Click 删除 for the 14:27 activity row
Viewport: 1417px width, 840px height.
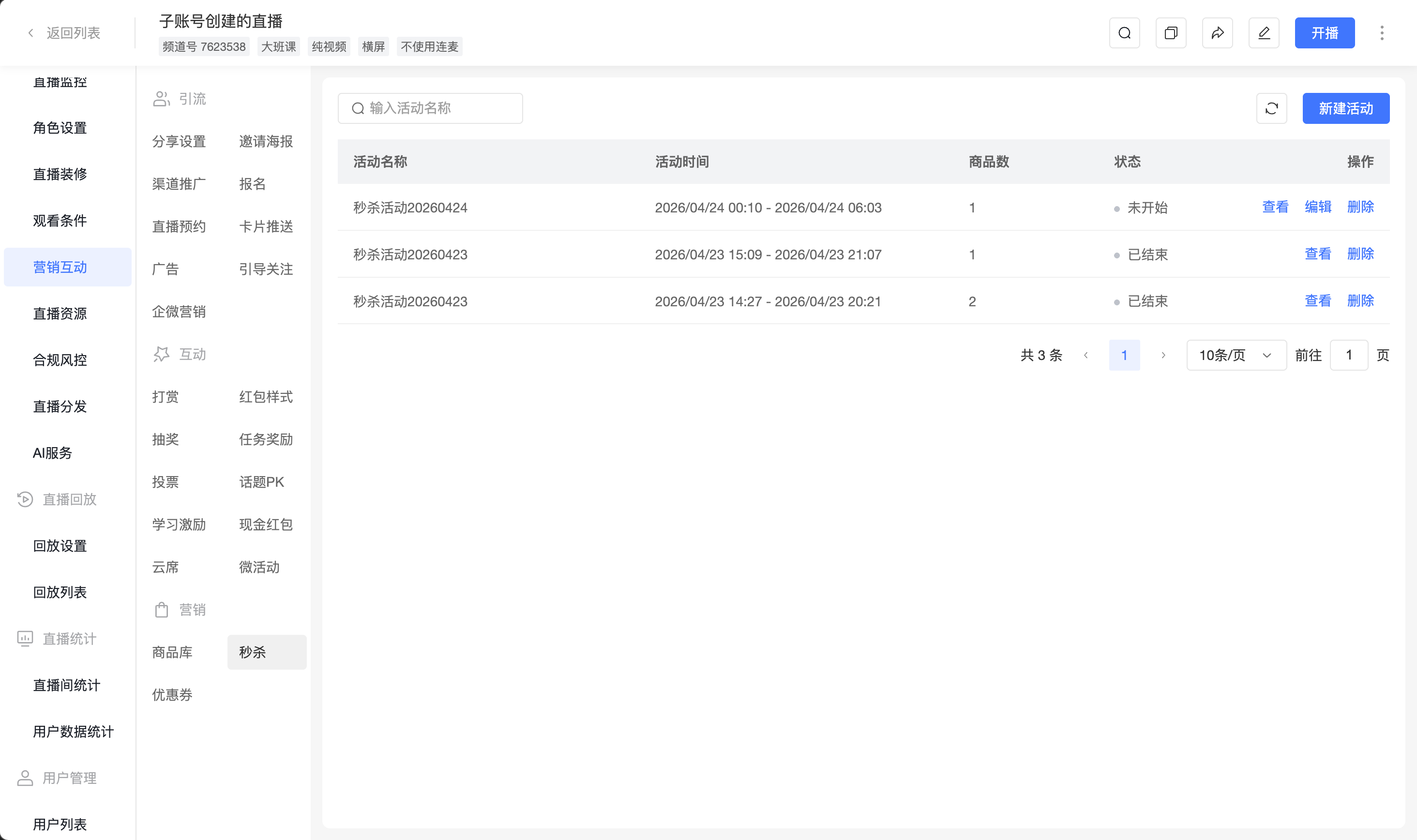pyautogui.click(x=1360, y=301)
